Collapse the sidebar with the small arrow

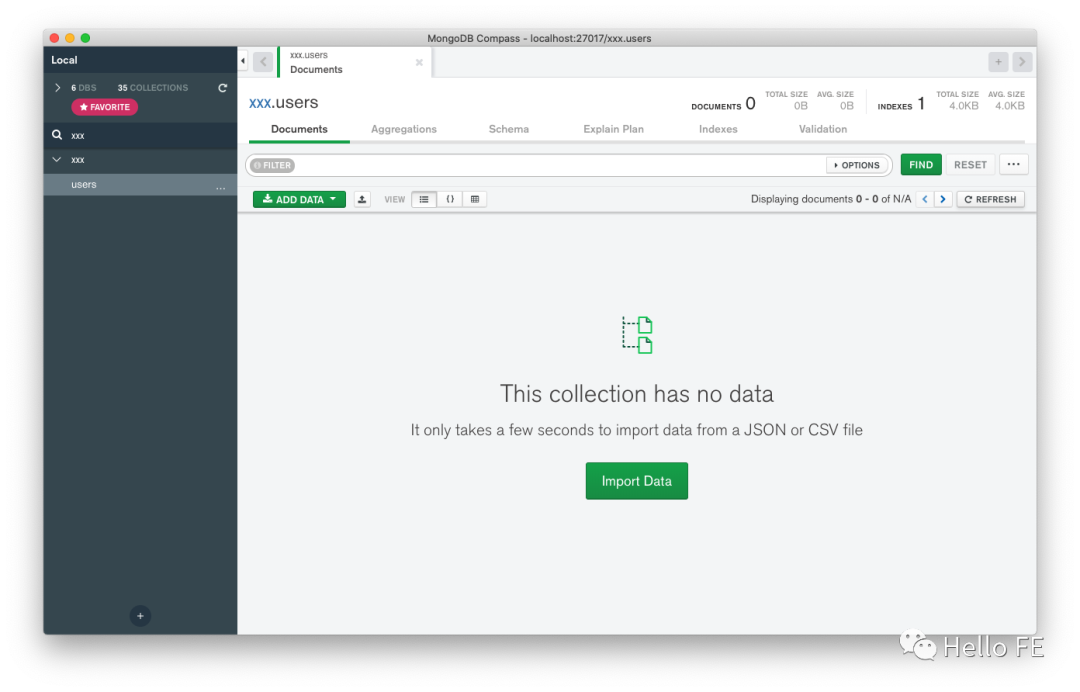(x=242, y=61)
